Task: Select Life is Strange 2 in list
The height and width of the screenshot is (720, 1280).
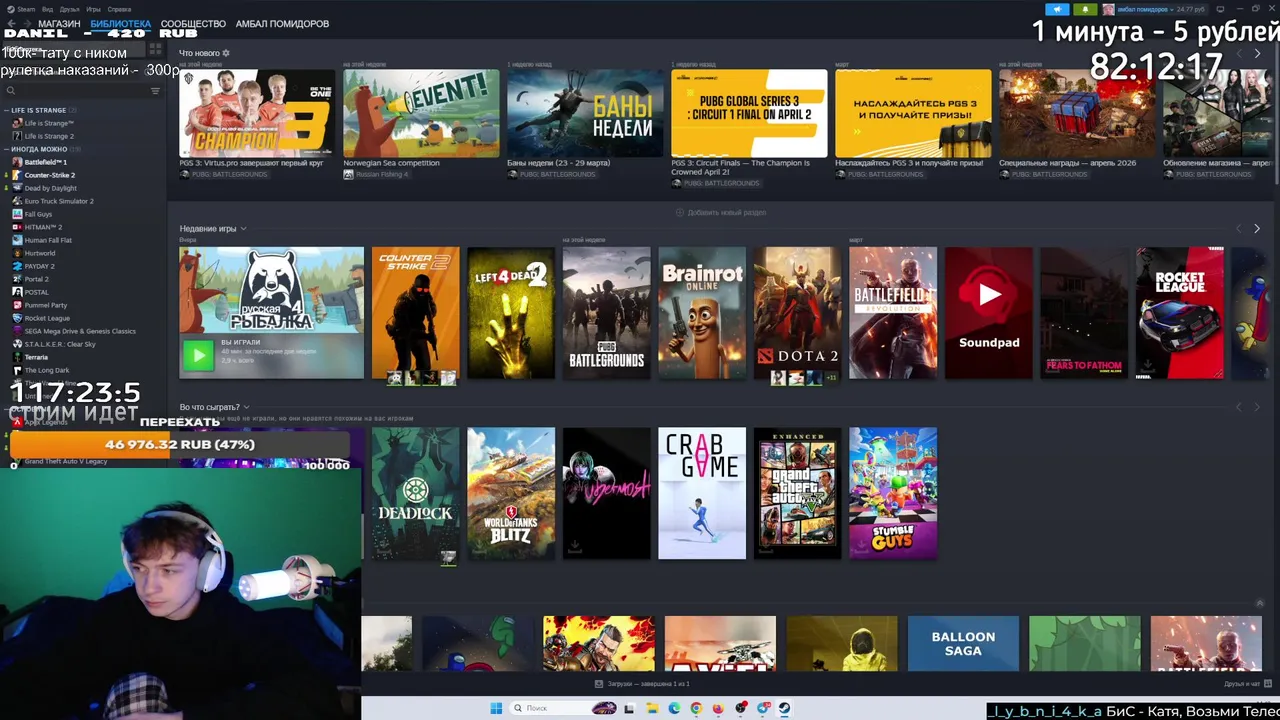Action: [x=49, y=136]
